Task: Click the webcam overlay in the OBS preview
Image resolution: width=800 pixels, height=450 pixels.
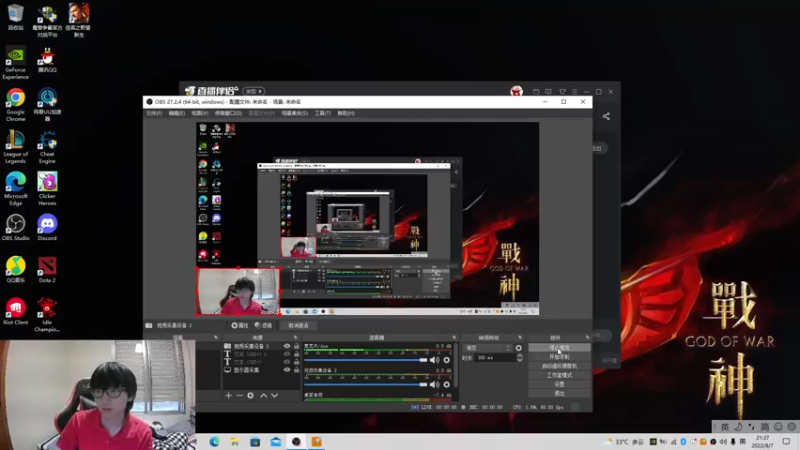Action: coord(238,291)
